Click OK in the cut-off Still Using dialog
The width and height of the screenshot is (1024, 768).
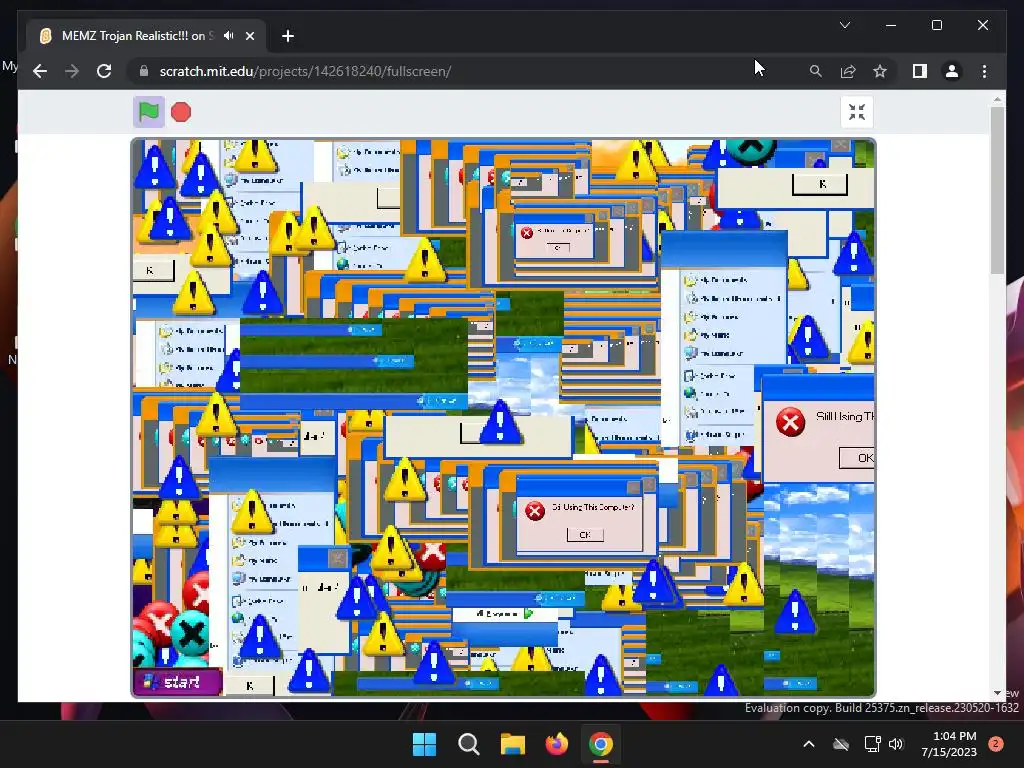[x=859, y=458]
